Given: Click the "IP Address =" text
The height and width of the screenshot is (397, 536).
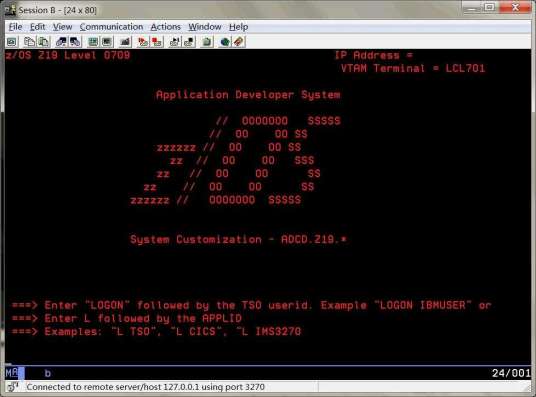Looking at the screenshot, I should 374,55.
